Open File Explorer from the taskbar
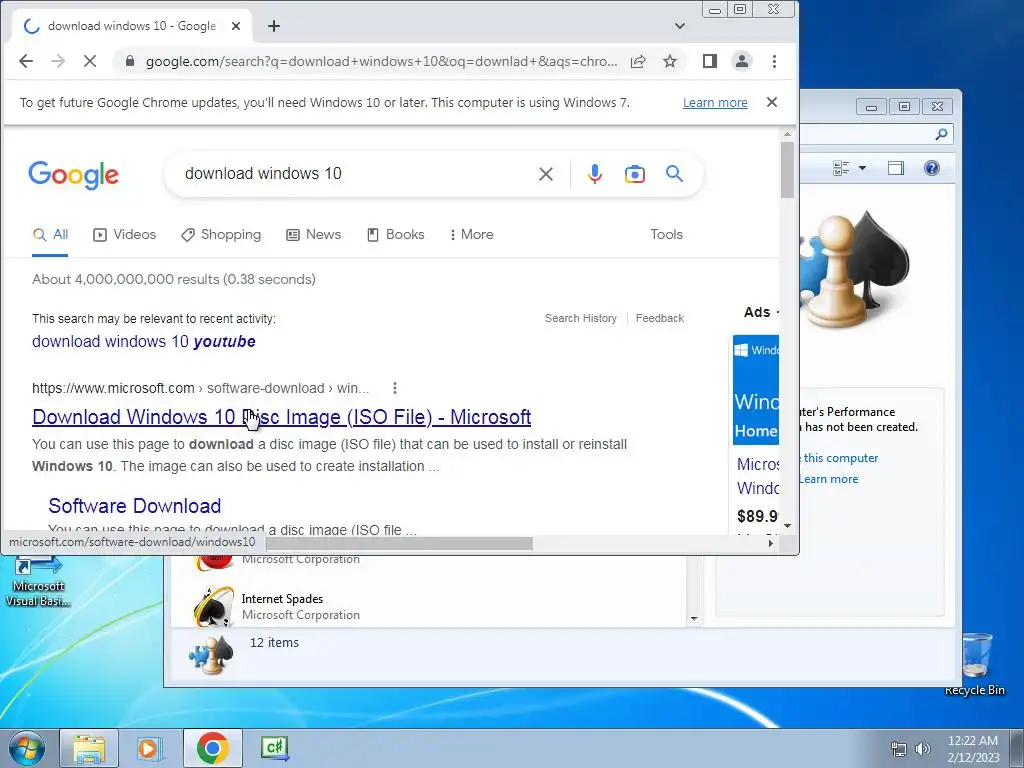Image resolution: width=1024 pixels, height=768 pixels. point(89,748)
